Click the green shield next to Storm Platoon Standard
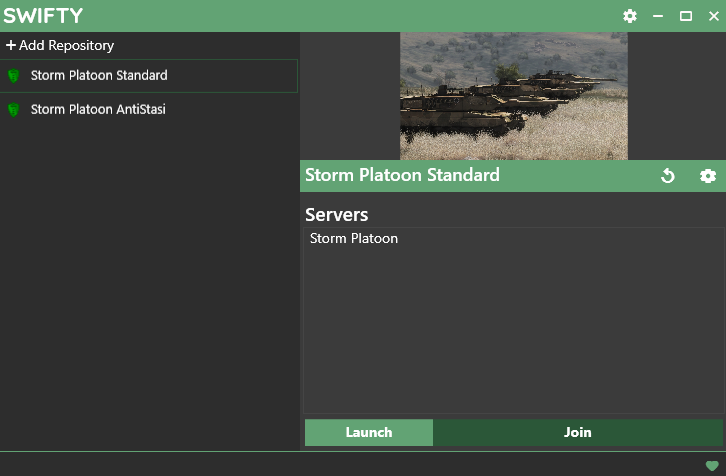Viewport: 726px width, 476px height. tap(14, 76)
